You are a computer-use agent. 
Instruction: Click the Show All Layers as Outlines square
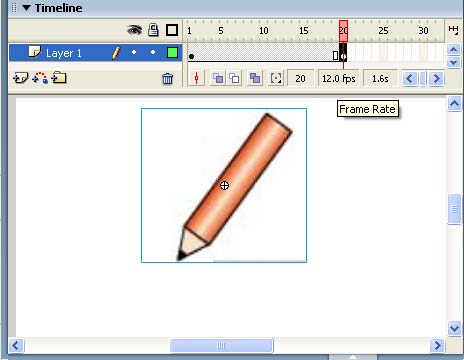(x=172, y=30)
